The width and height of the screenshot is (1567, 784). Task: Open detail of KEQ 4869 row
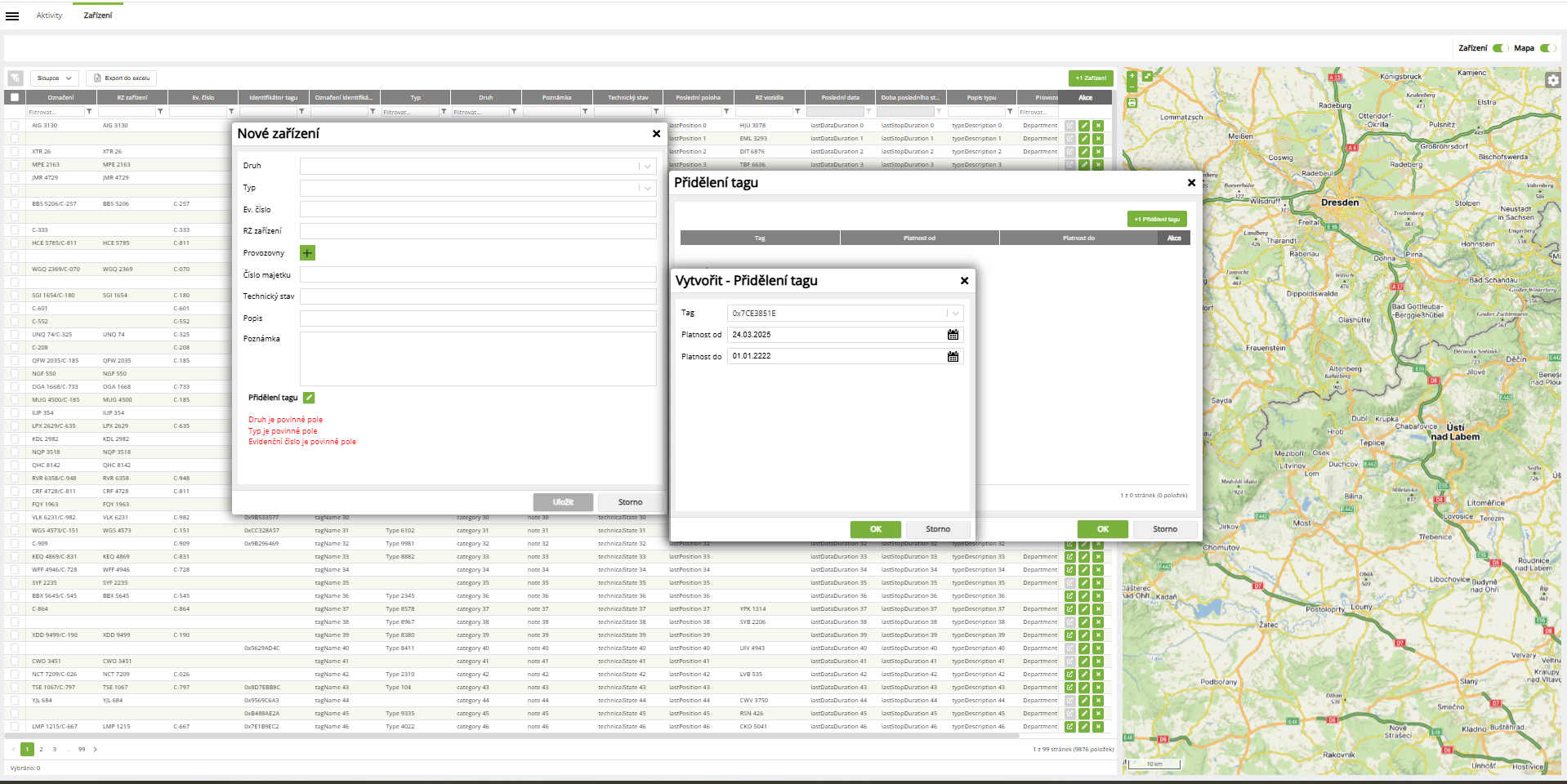(1069, 557)
